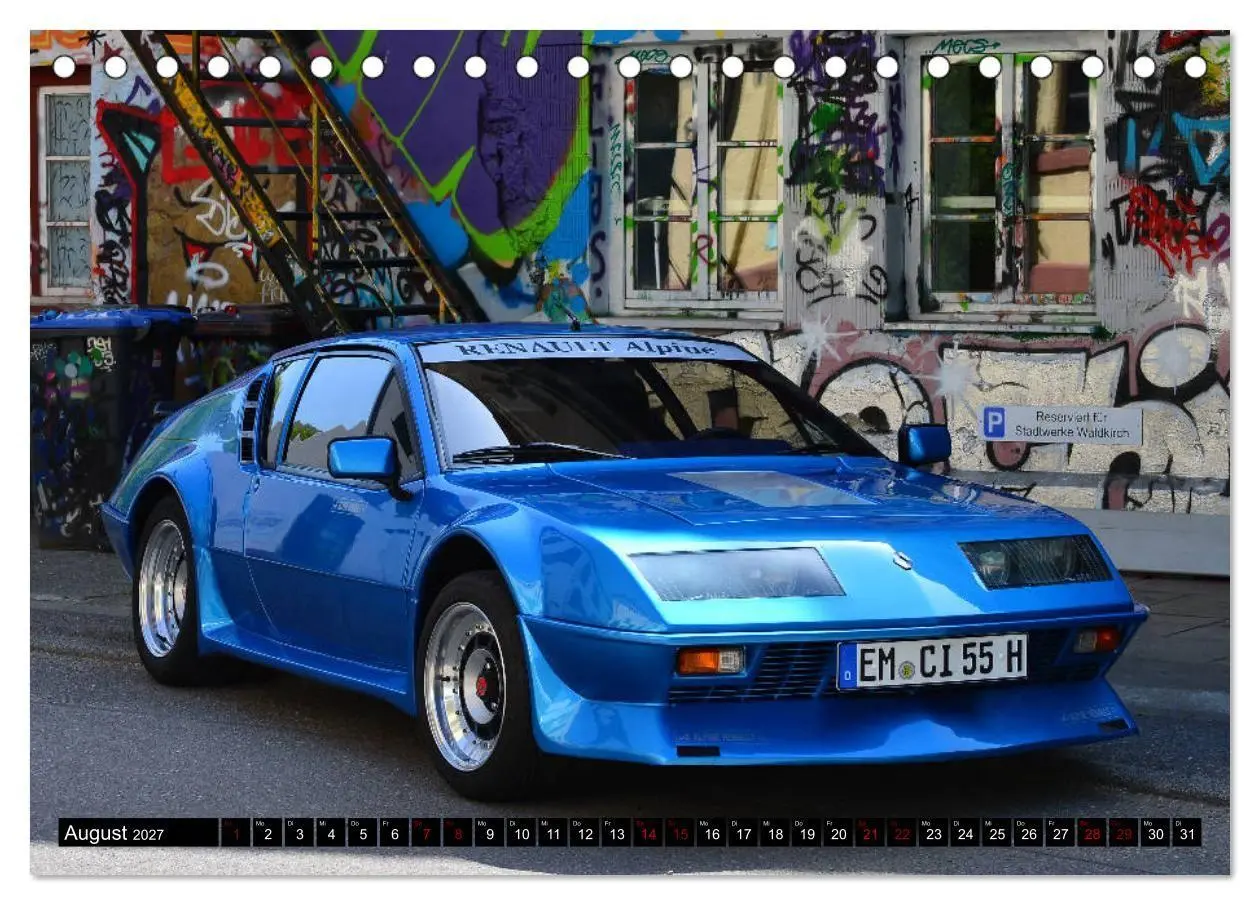The width and height of the screenshot is (1260, 905).
Task: Select day 3 in the calendar strip
Action: [299, 832]
